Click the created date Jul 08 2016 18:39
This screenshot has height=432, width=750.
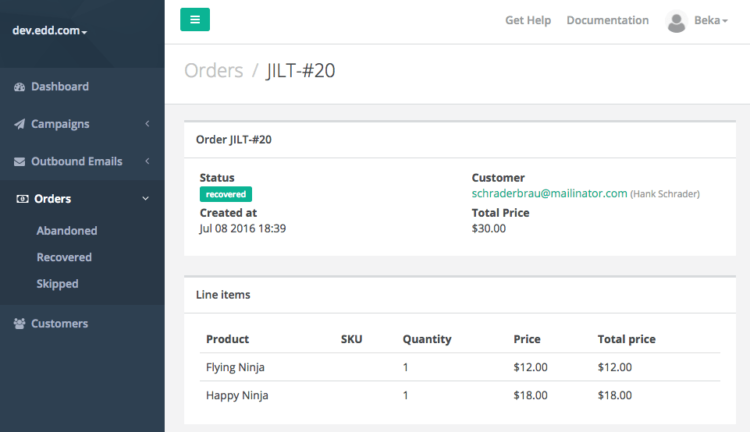pyautogui.click(x=243, y=229)
